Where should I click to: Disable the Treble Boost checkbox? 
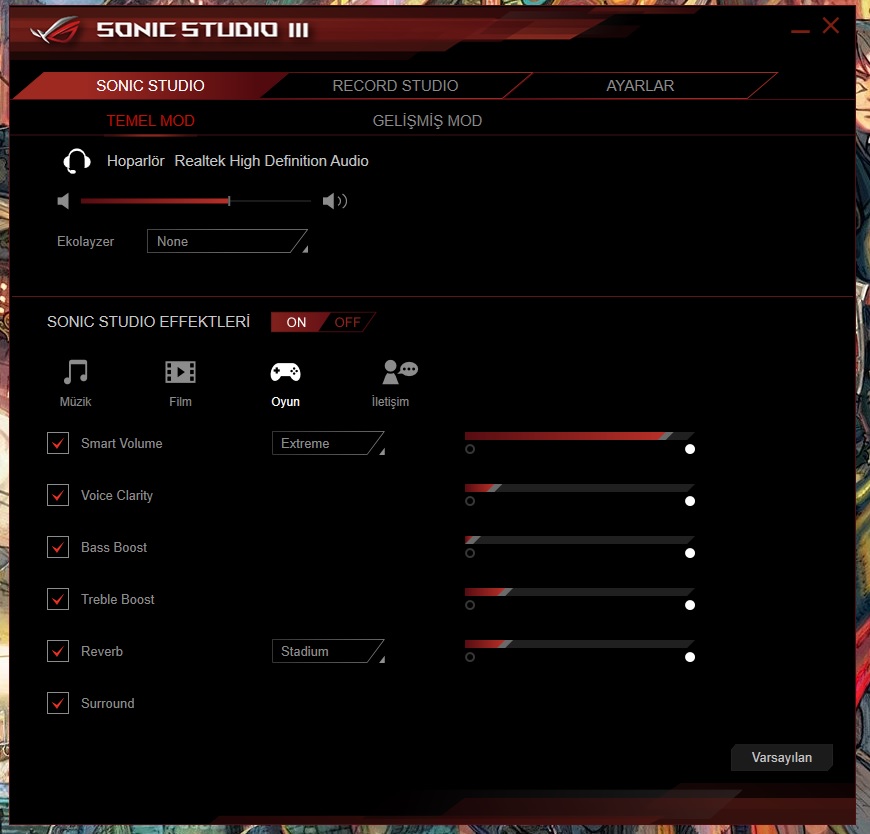tap(58, 599)
